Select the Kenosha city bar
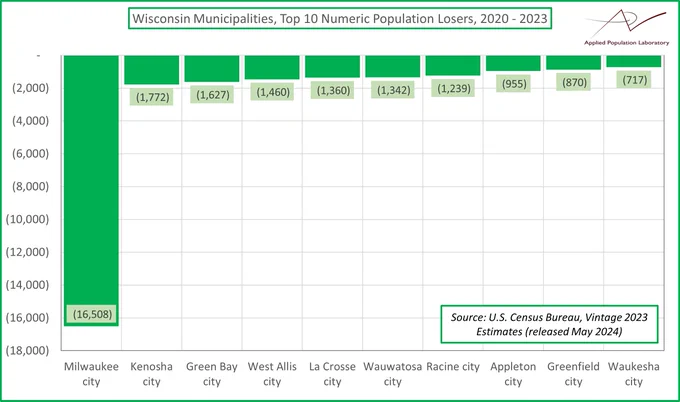Image resolution: width=680 pixels, height=402 pixels. (x=151, y=70)
